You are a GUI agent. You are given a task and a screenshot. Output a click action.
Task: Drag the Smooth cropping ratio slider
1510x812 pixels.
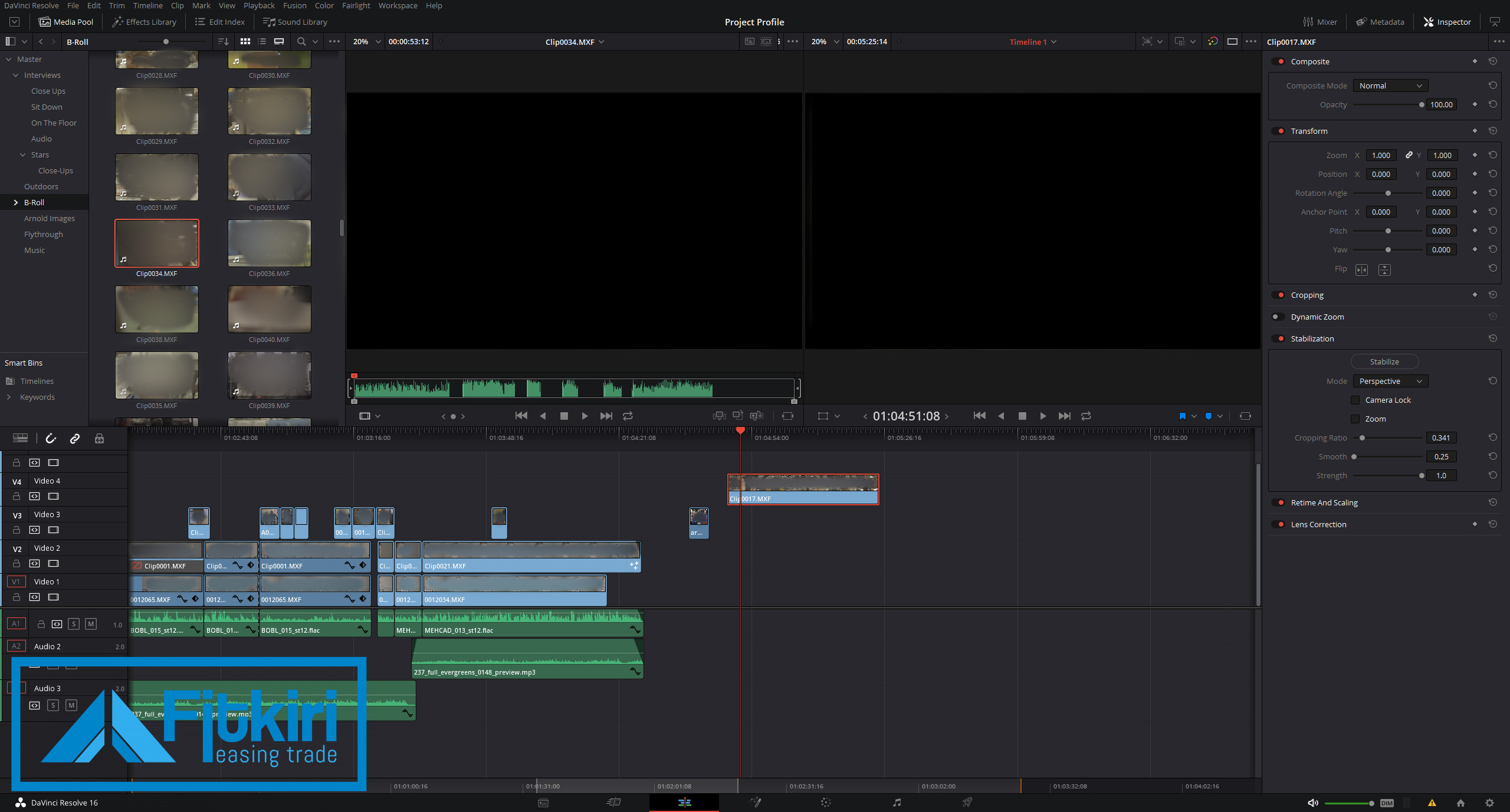(1355, 457)
